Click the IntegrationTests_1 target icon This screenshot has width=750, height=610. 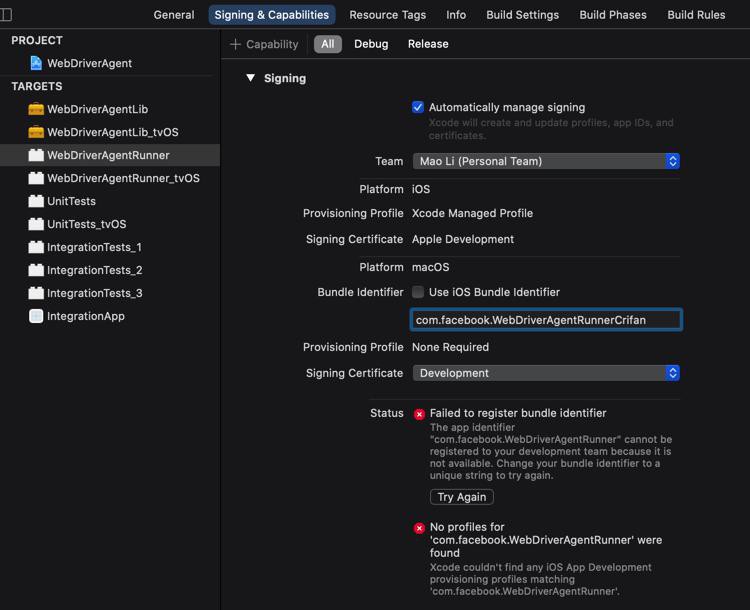coord(36,247)
